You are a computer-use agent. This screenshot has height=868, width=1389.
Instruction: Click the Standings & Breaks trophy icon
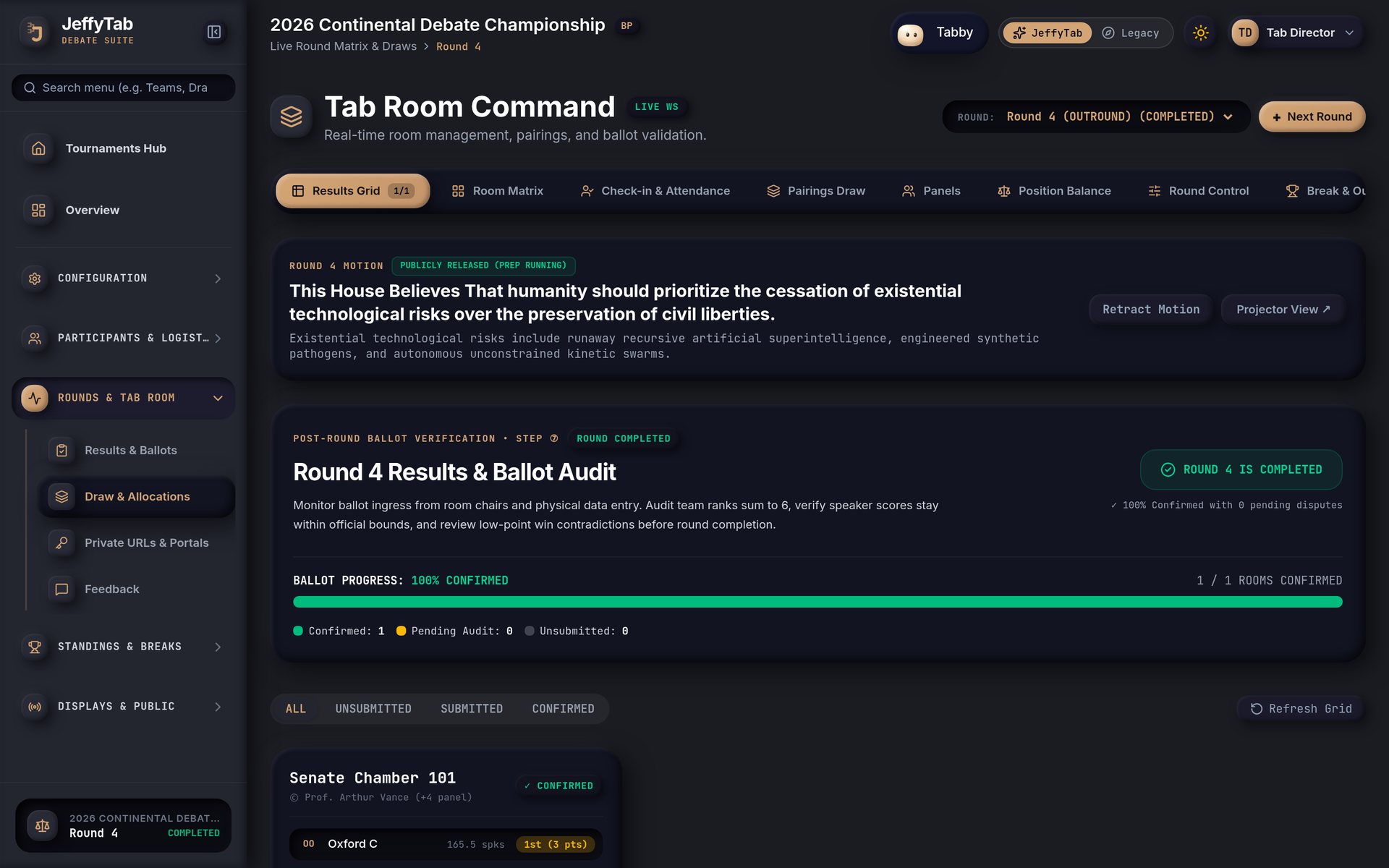click(x=34, y=647)
